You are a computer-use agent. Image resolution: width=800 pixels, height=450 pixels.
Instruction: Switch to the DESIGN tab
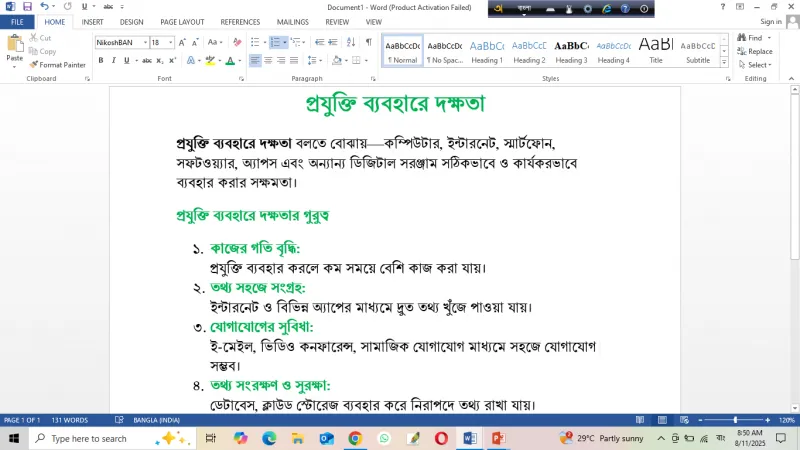132,22
